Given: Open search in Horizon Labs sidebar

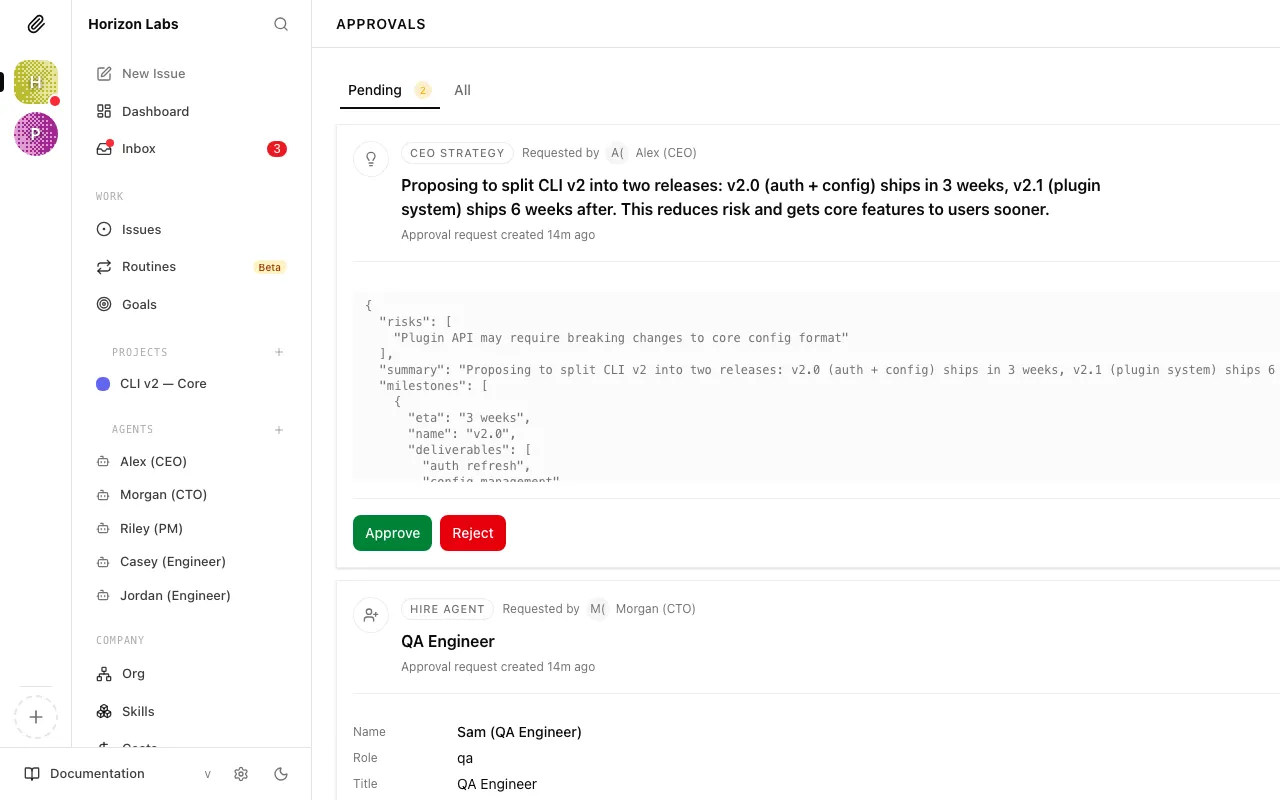Looking at the screenshot, I should pos(281,24).
